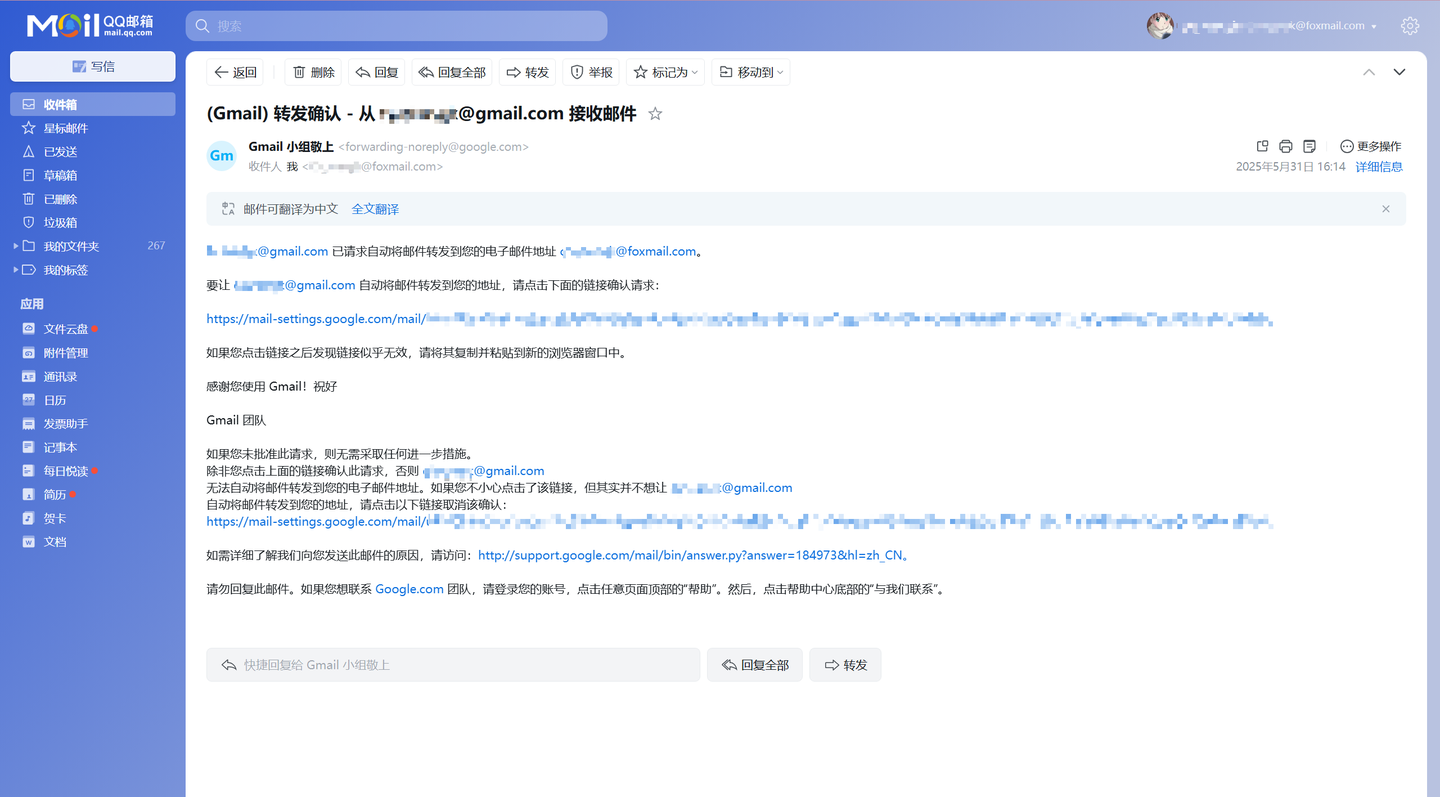
Task: Click 返回 to go back
Action: (x=236, y=72)
